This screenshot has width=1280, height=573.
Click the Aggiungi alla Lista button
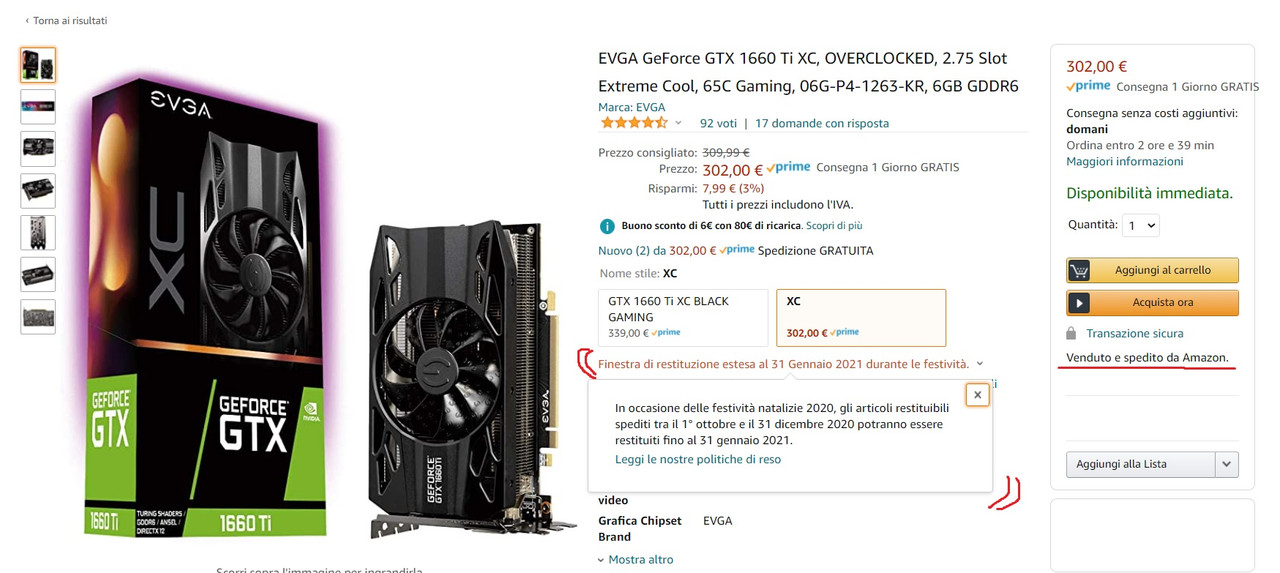click(x=1141, y=464)
